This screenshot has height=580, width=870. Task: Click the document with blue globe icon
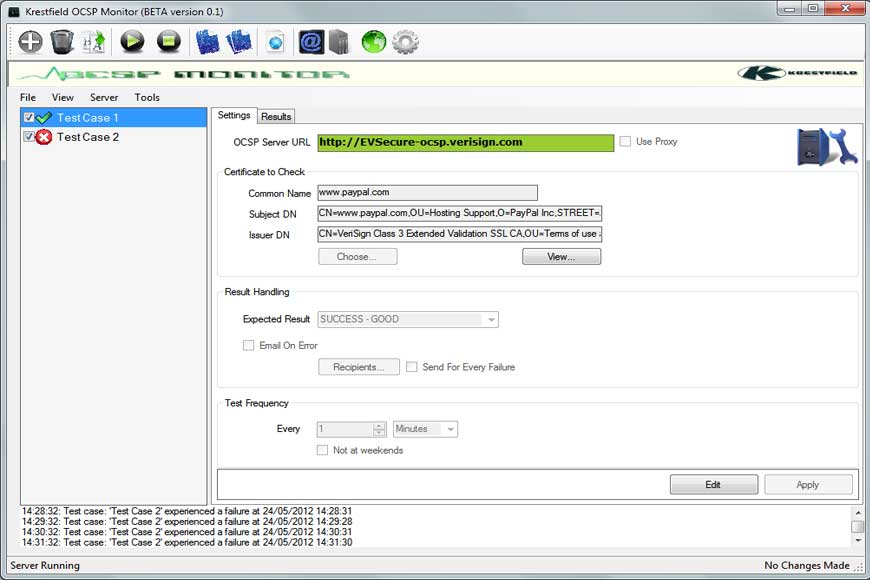275,42
